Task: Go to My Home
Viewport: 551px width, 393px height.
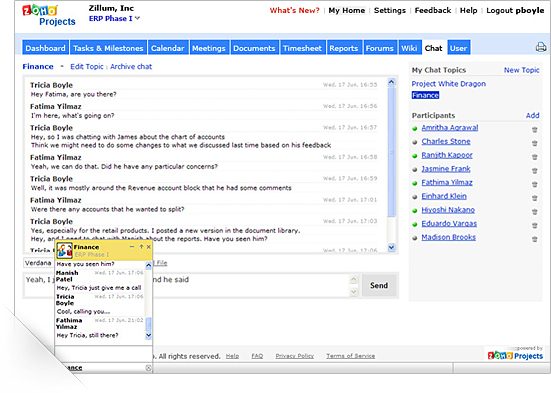Action: [x=347, y=11]
